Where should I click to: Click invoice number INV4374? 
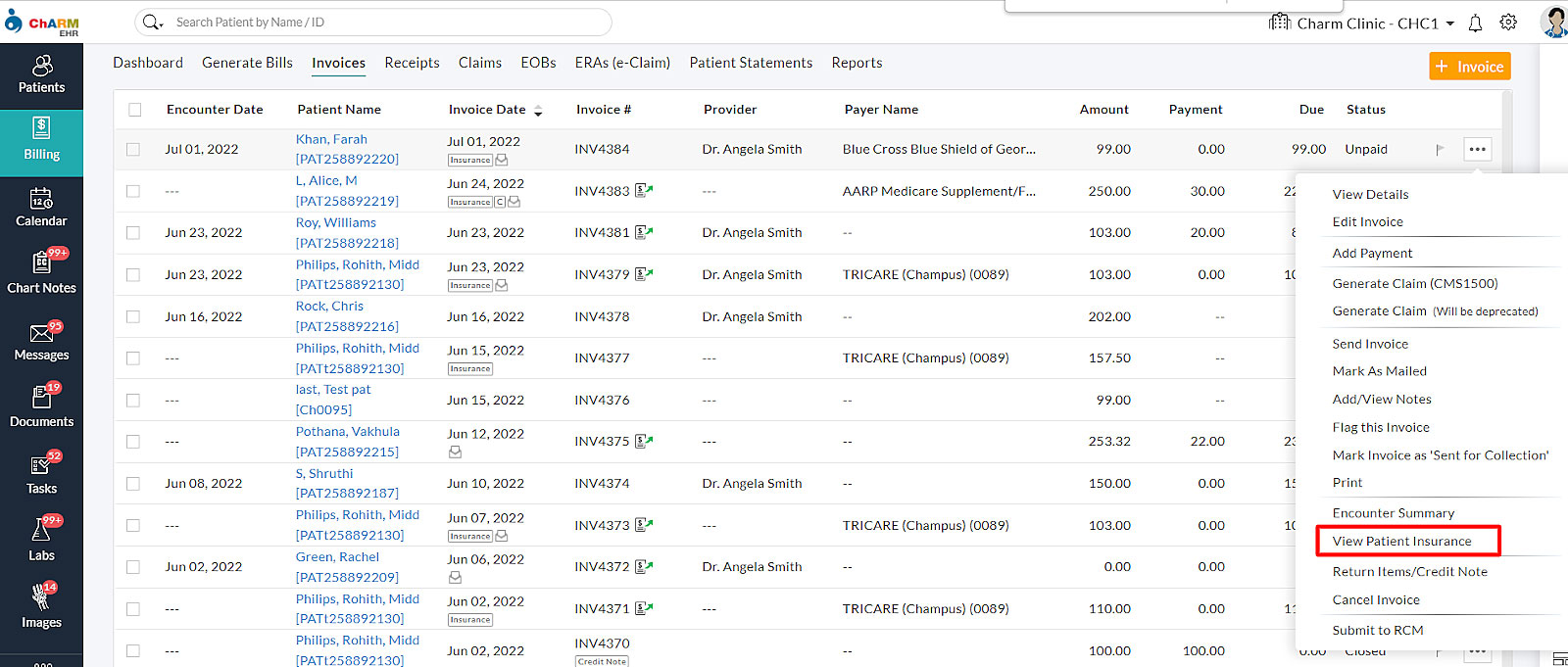[x=602, y=483]
